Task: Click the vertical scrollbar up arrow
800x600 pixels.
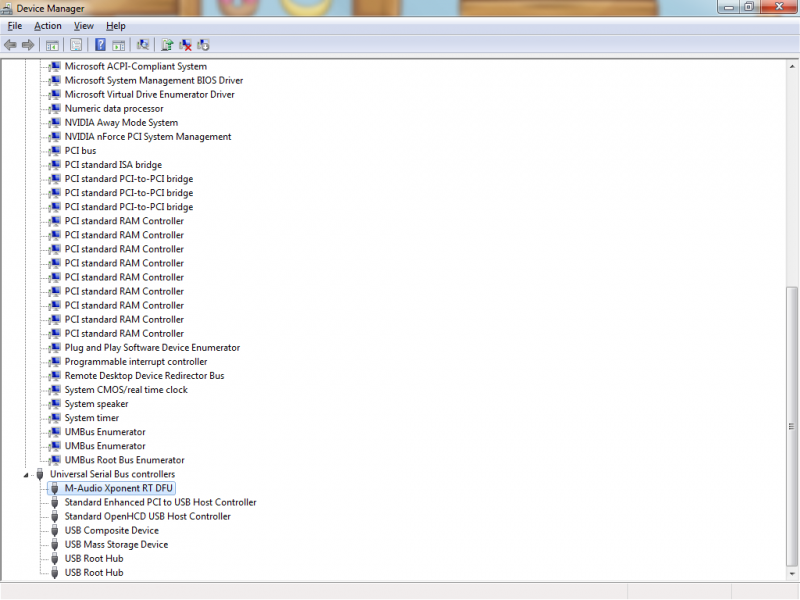Action: click(x=792, y=64)
